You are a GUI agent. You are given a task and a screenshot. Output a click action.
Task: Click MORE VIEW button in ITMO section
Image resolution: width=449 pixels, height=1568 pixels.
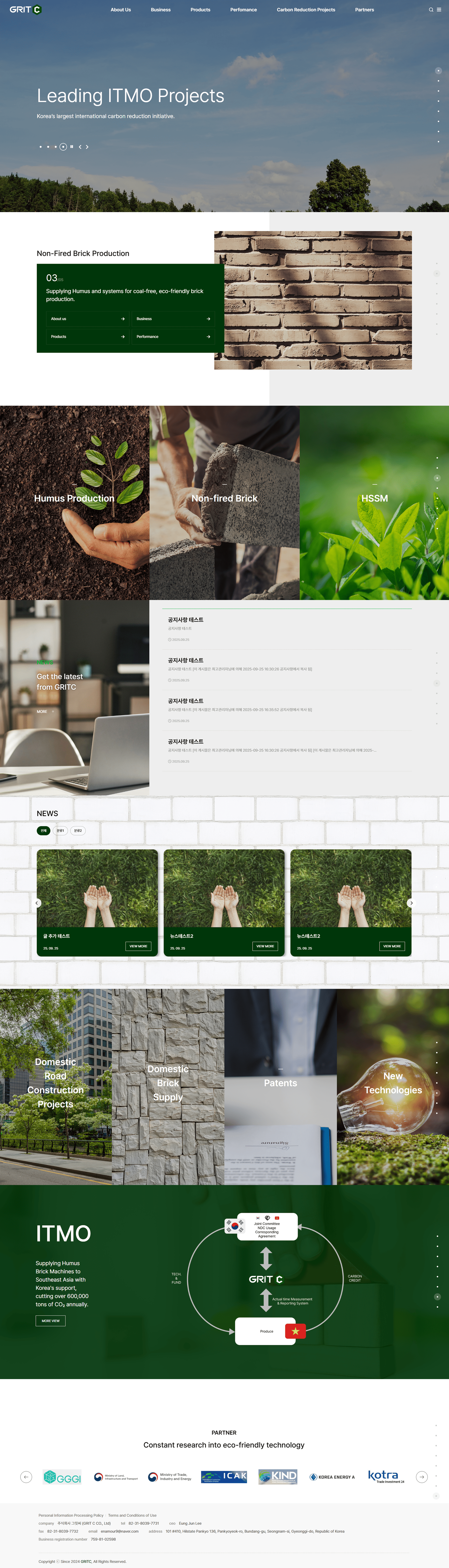click(51, 1321)
